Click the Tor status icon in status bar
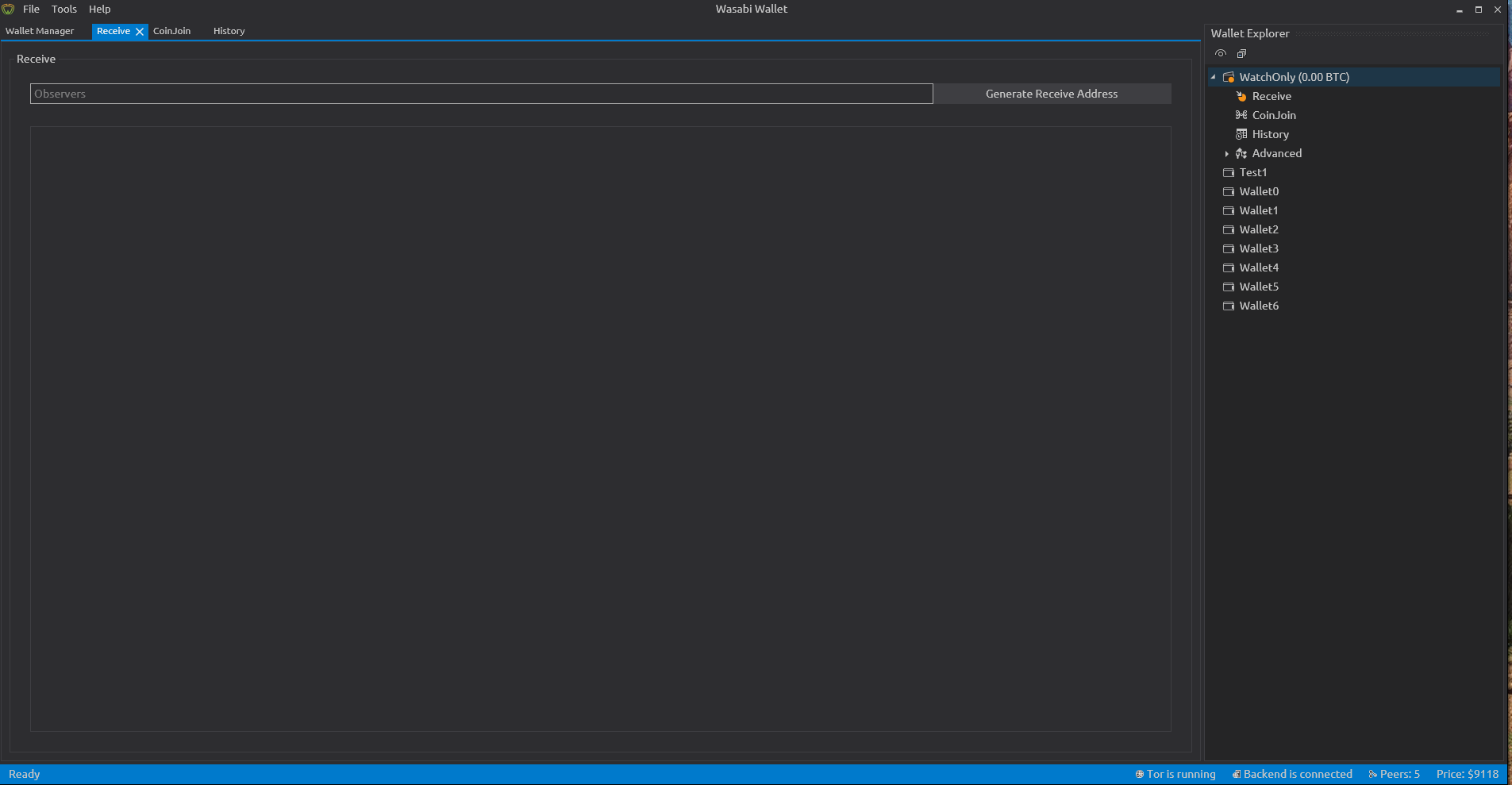The image size is (1512, 785). coord(1140,774)
